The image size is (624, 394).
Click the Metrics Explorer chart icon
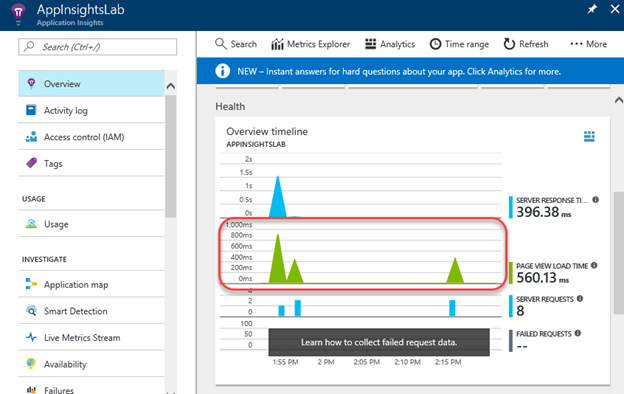click(x=277, y=44)
